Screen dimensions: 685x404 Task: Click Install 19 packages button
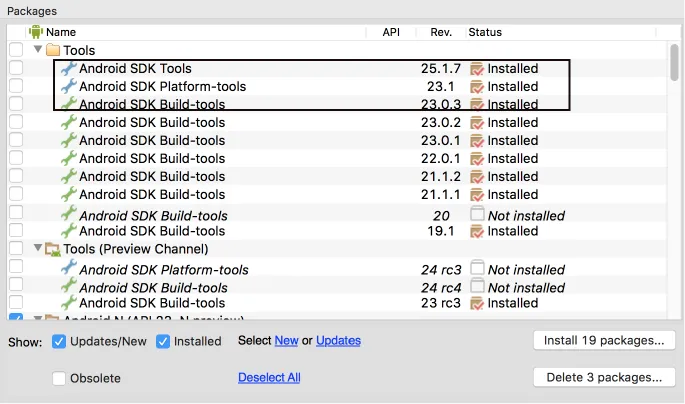pyautogui.click(x=604, y=341)
